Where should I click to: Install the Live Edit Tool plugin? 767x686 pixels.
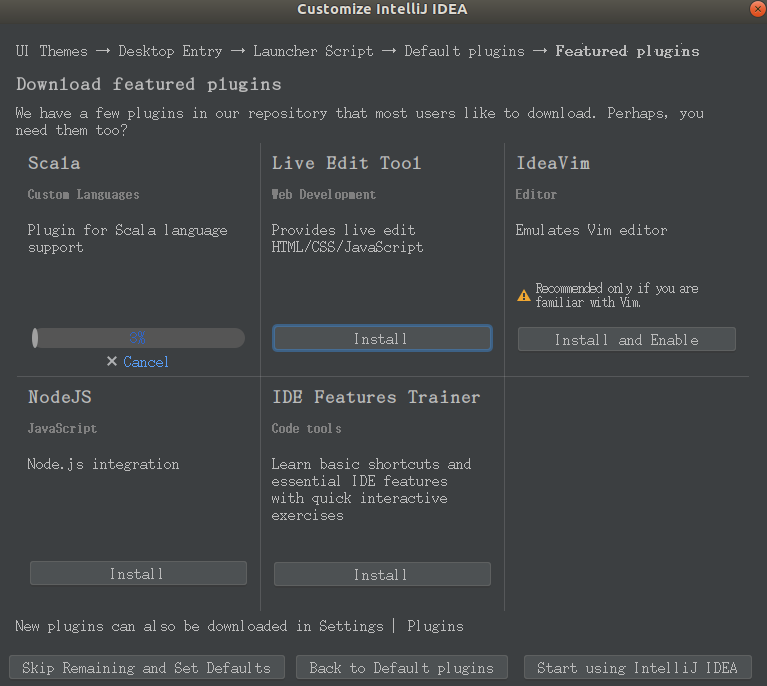(382, 338)
